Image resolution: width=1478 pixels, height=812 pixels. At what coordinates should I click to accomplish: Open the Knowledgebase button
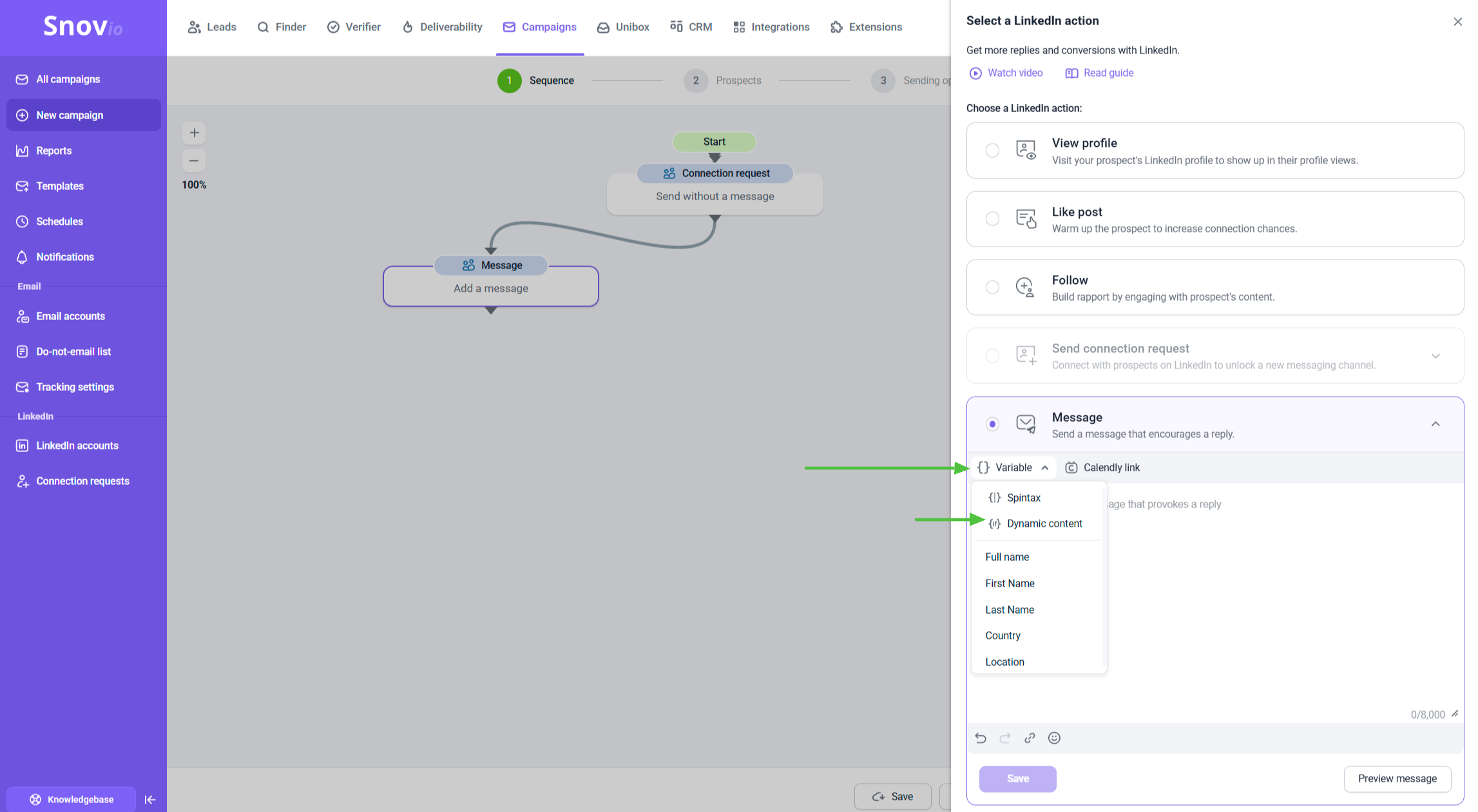(x=72, y=799)
